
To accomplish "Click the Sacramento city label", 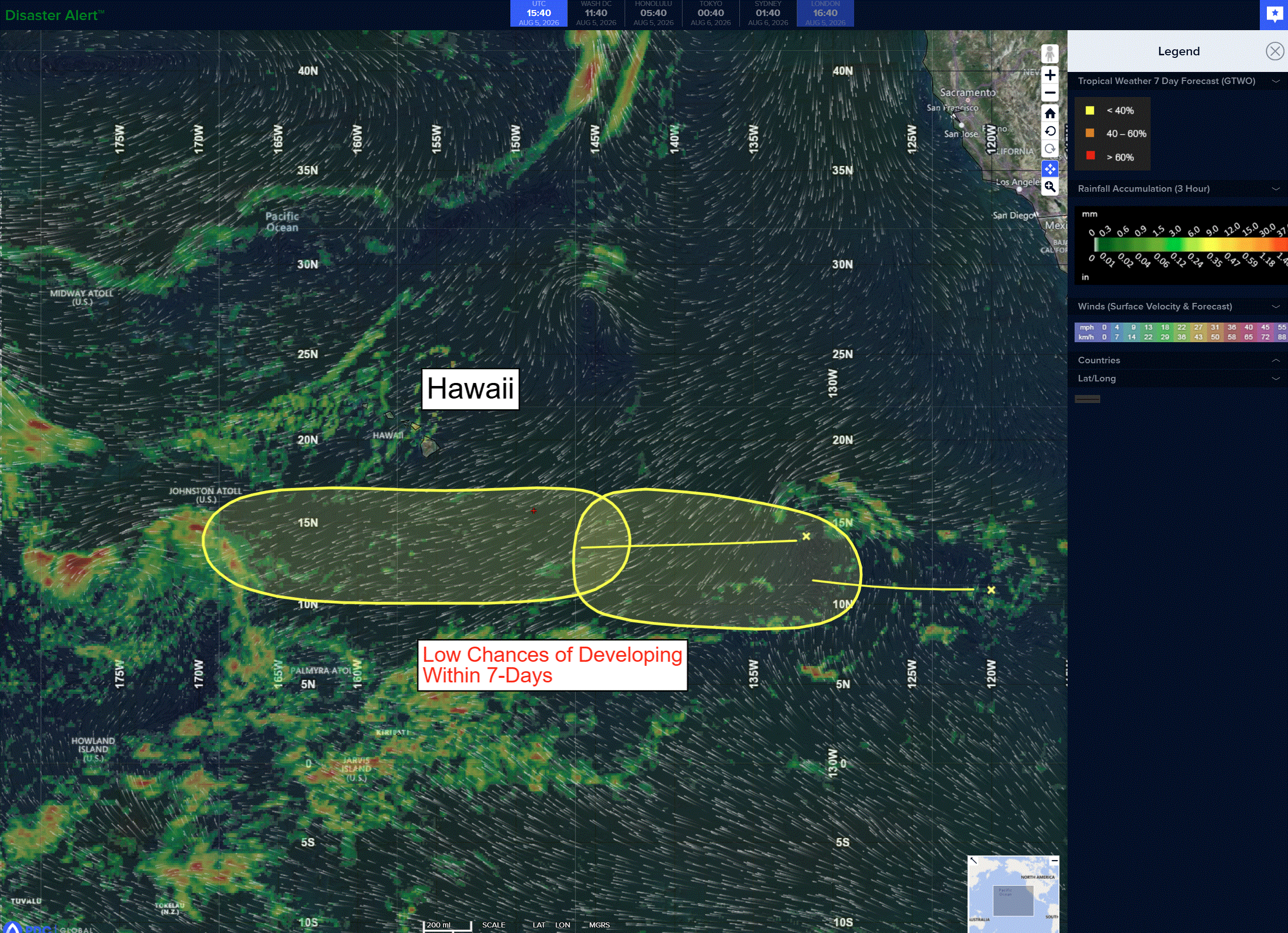I will (x=967, y=93).
